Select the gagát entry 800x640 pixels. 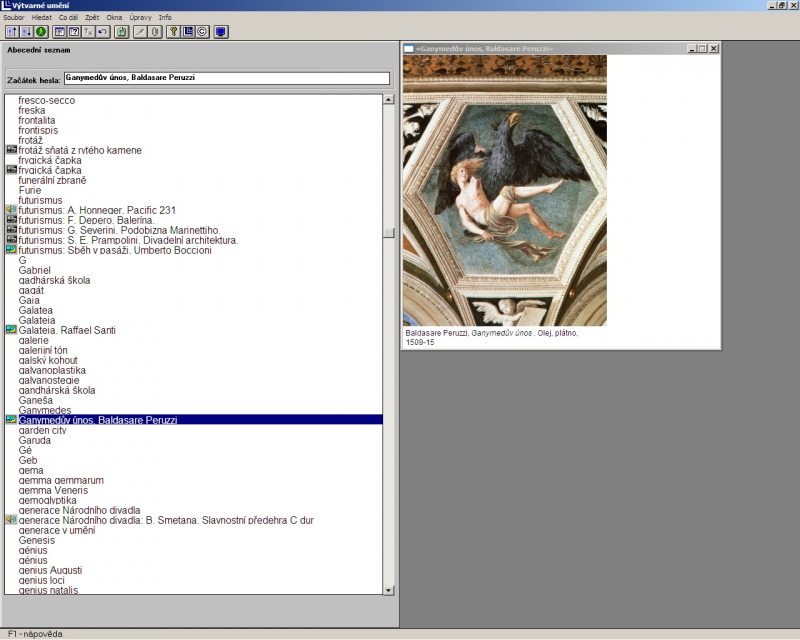coord(31,290)
